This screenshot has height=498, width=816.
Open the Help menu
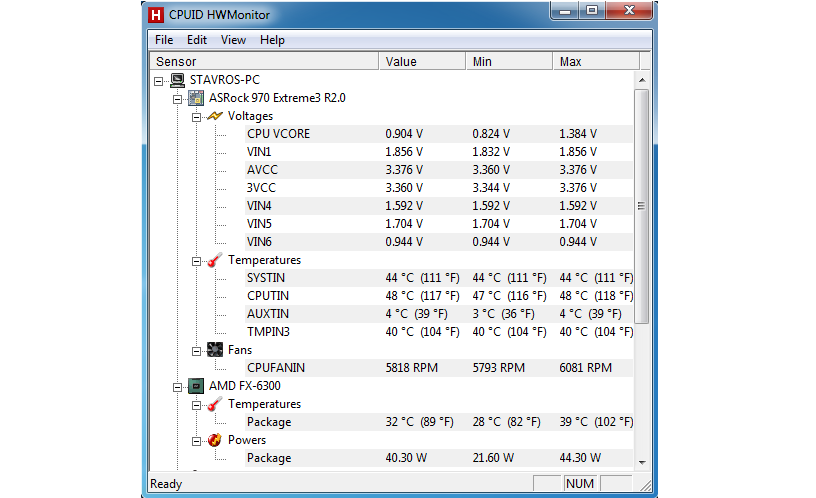[x=272, y=40]
